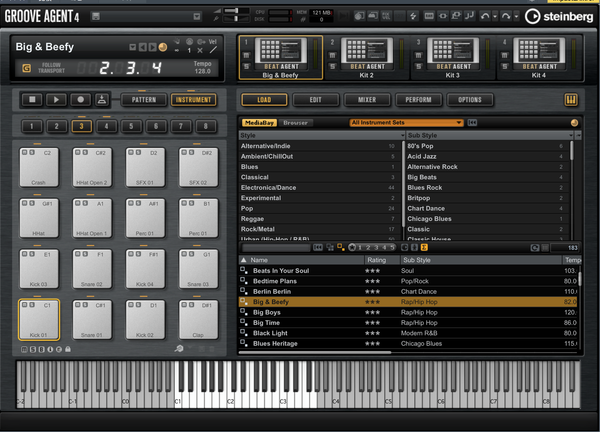Click the pad lock icon
The image size is (600, 432).
coord(68,349)
